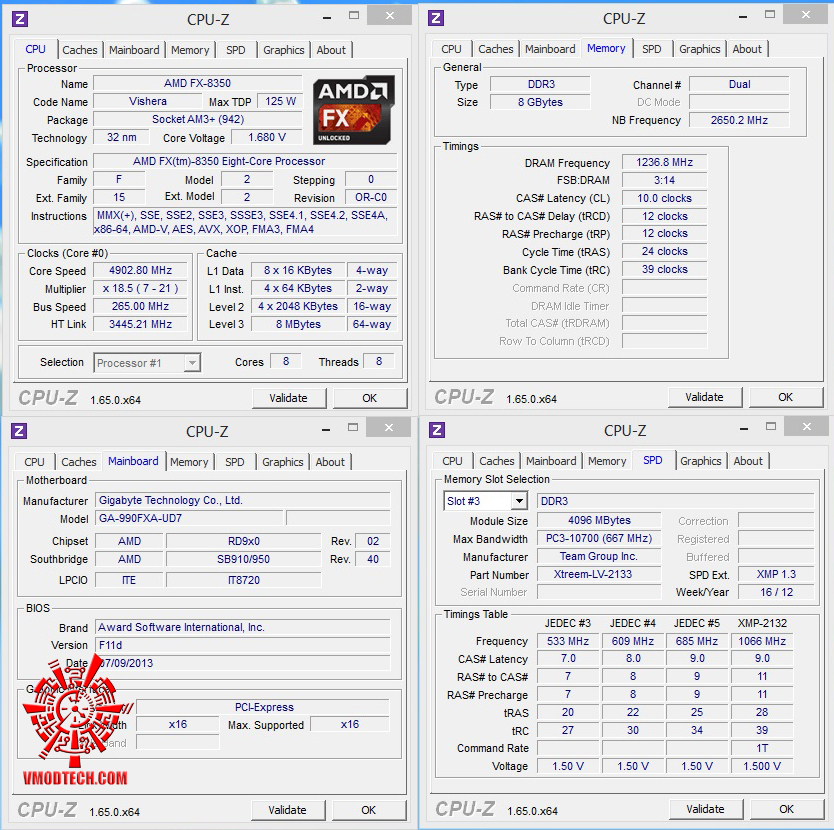Click Validate in the Mainboard window

pyautogui.click(x=287, y=810)
